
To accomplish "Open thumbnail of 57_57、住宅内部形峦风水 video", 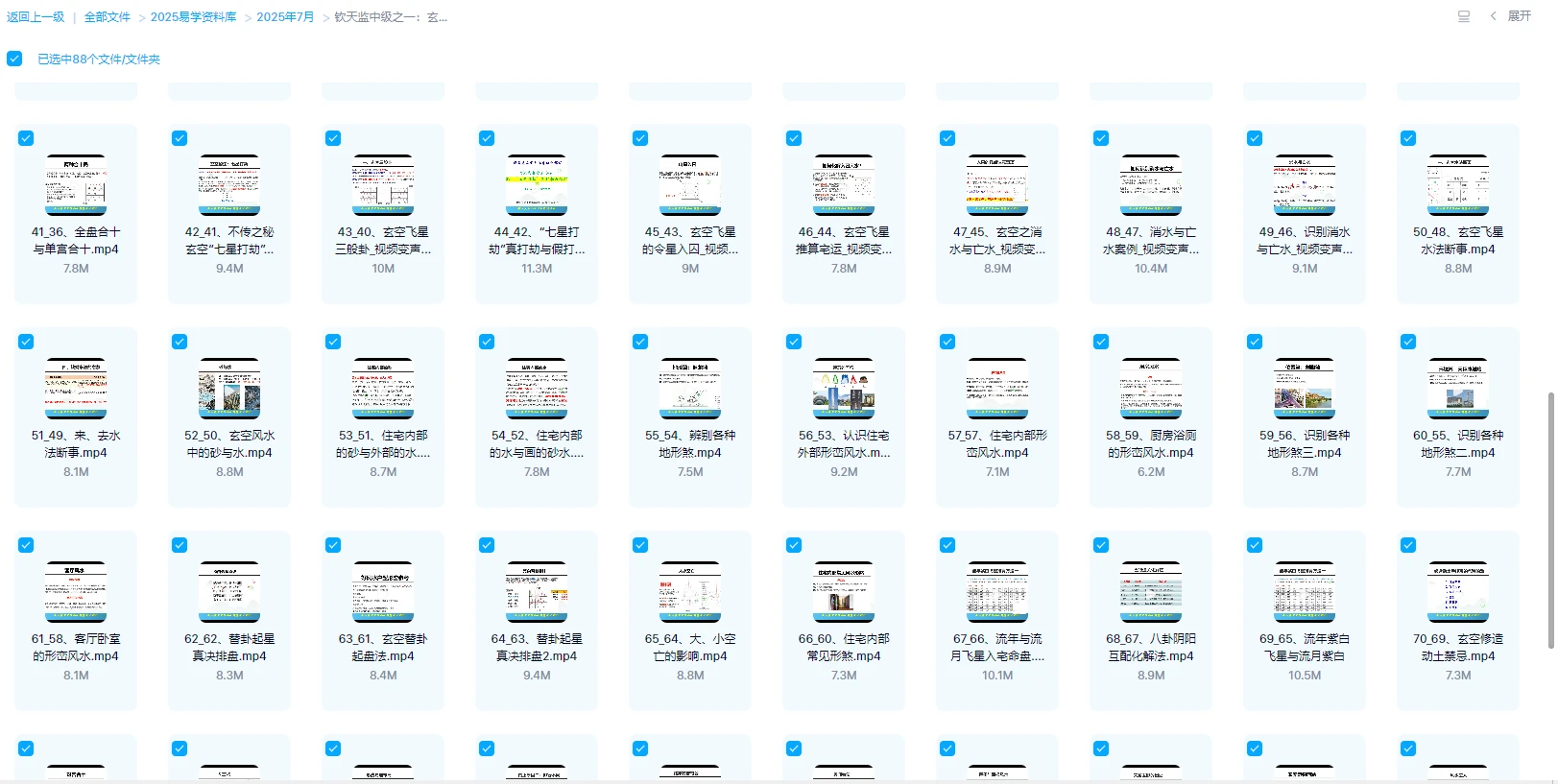I will 997,388.
